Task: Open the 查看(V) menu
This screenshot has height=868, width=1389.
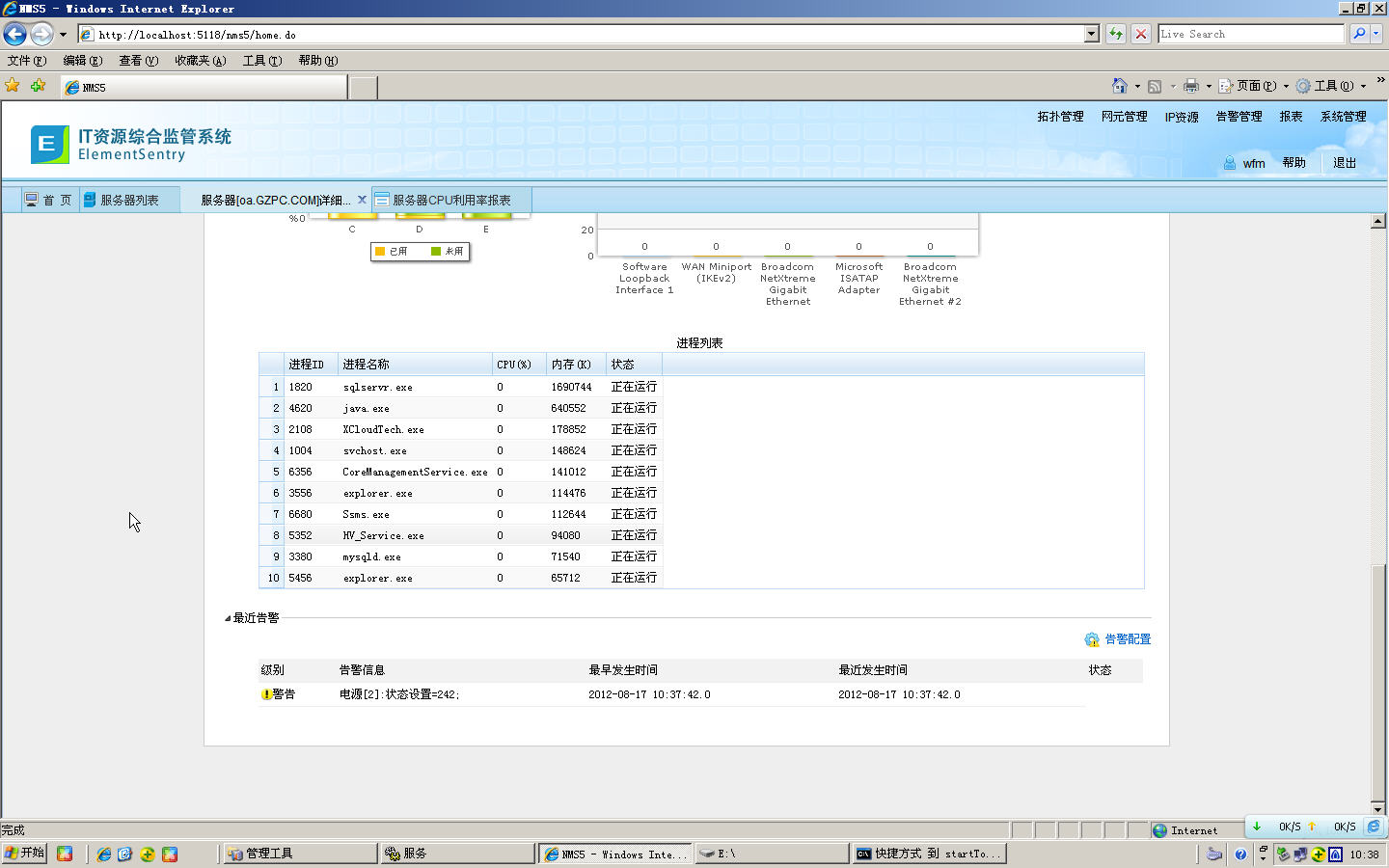Action: coord(138,61)
